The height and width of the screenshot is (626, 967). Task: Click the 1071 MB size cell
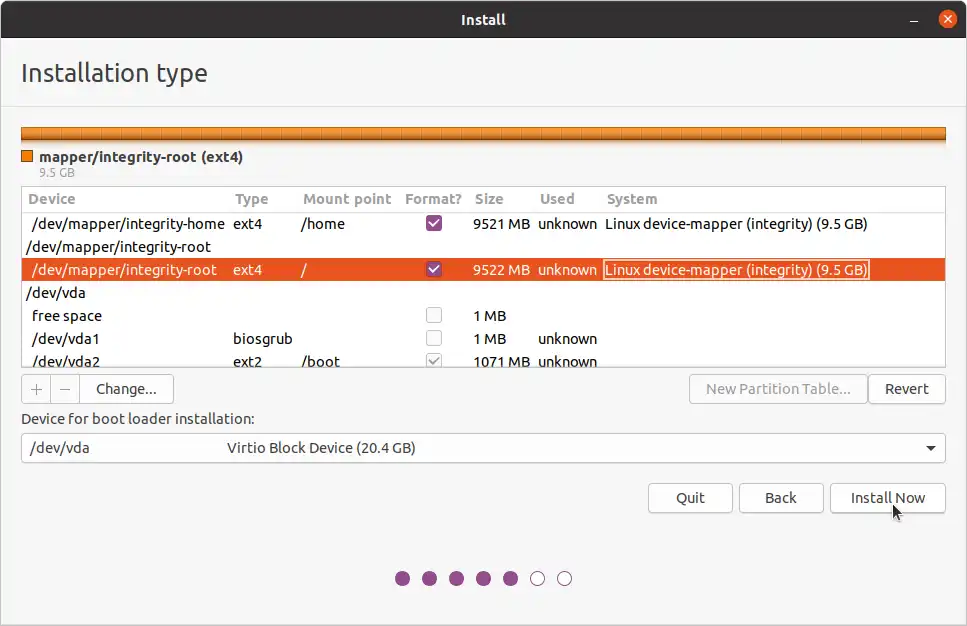(501, 361)
